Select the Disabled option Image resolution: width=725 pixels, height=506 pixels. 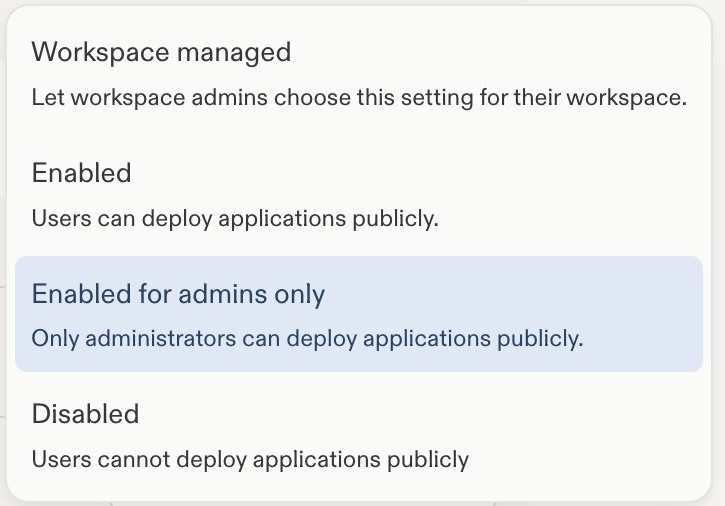[359, 435]
